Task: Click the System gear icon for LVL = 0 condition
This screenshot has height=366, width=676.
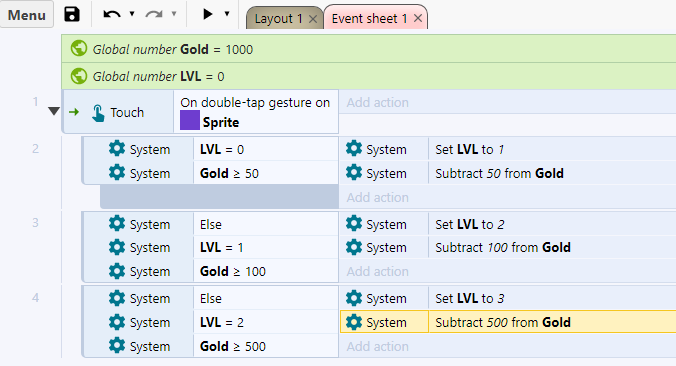Action: coord(117,149)
